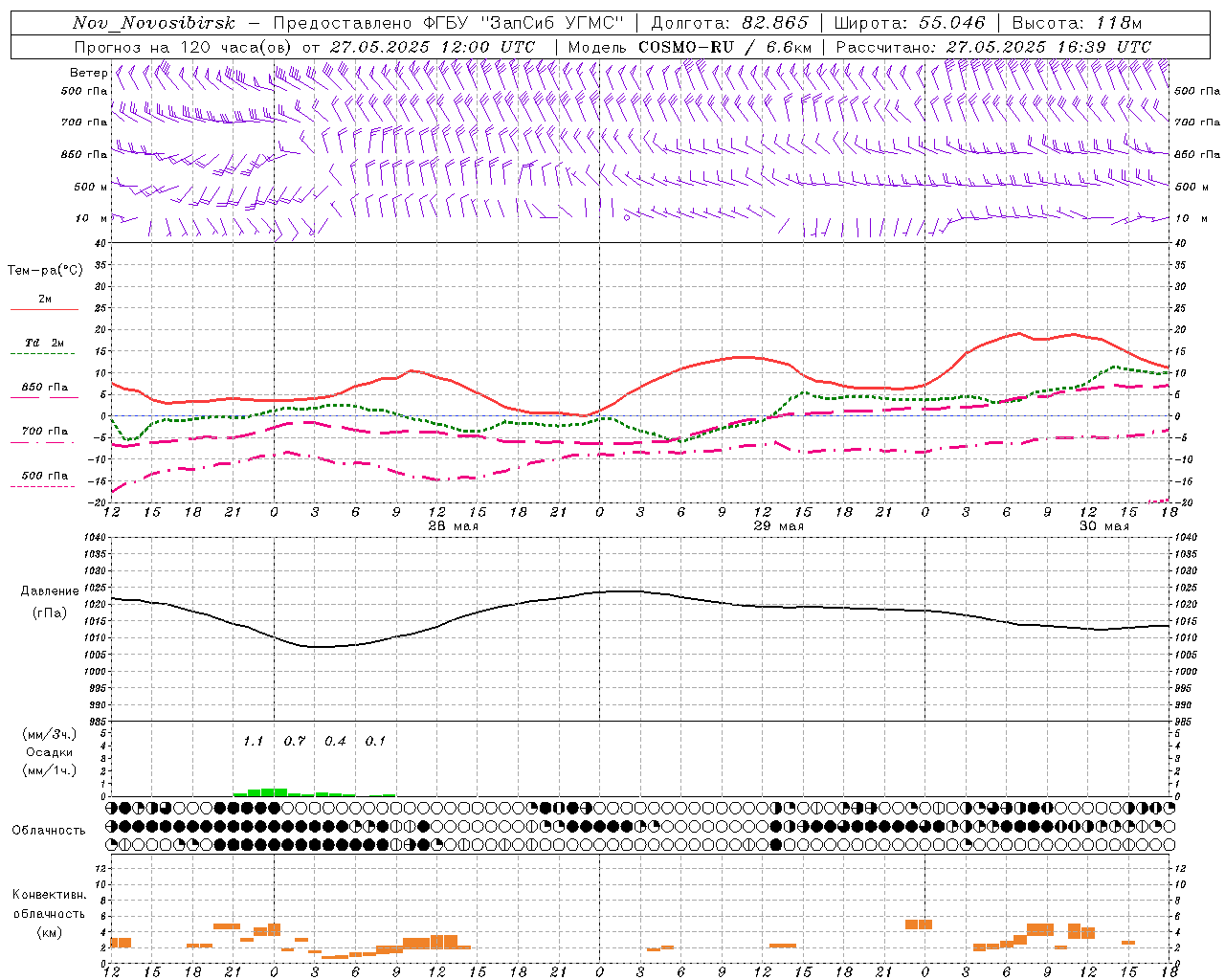
Task: Click the 1040 value on left pressure axis
Action: coord(96,538)
